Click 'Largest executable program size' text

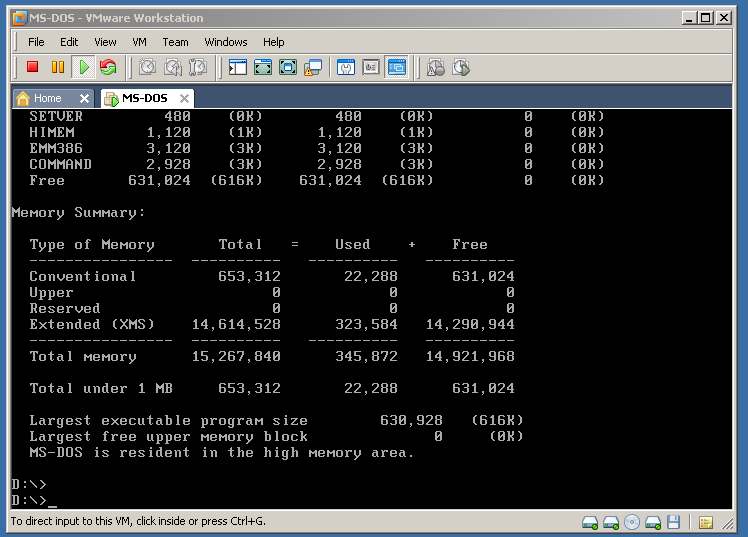pyautogui.click(x=168, y=421)
